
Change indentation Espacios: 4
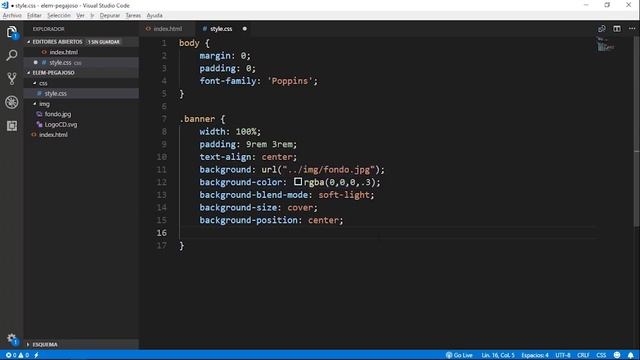[x=535, y=355]
